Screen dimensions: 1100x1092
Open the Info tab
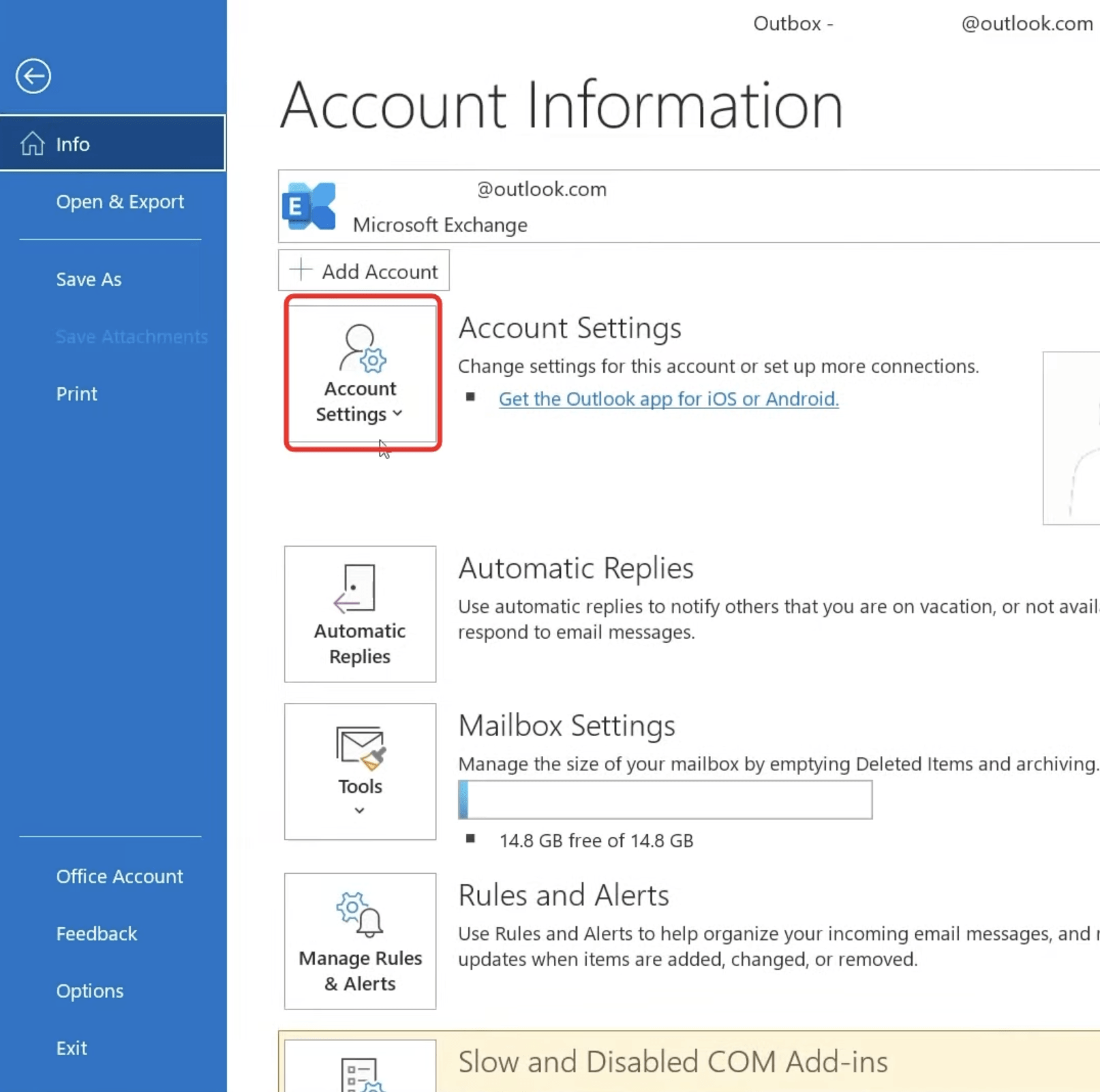click(112, 143)
